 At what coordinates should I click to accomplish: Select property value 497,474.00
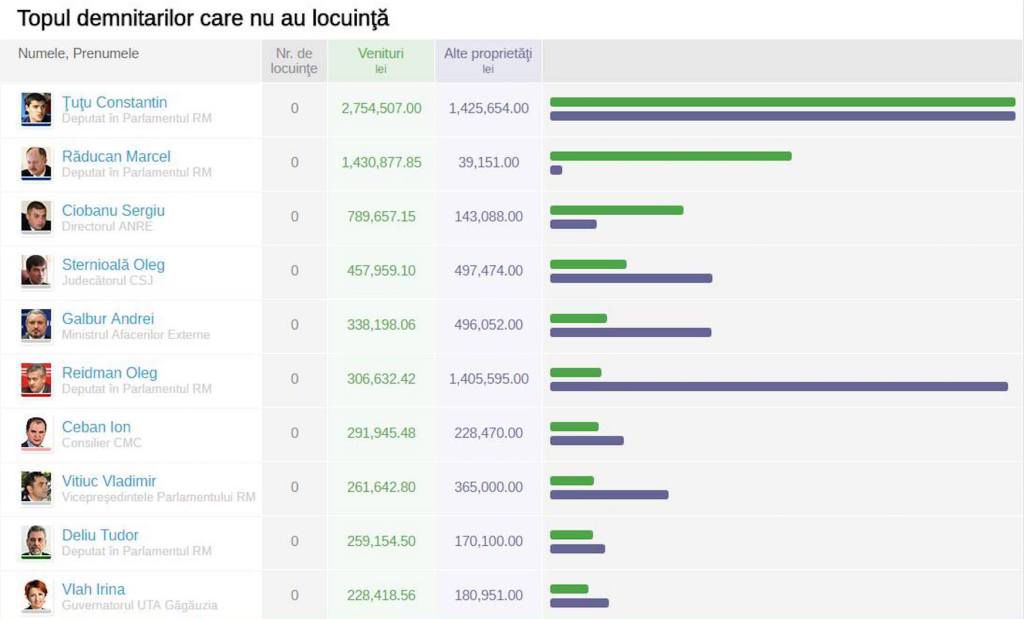488,271
